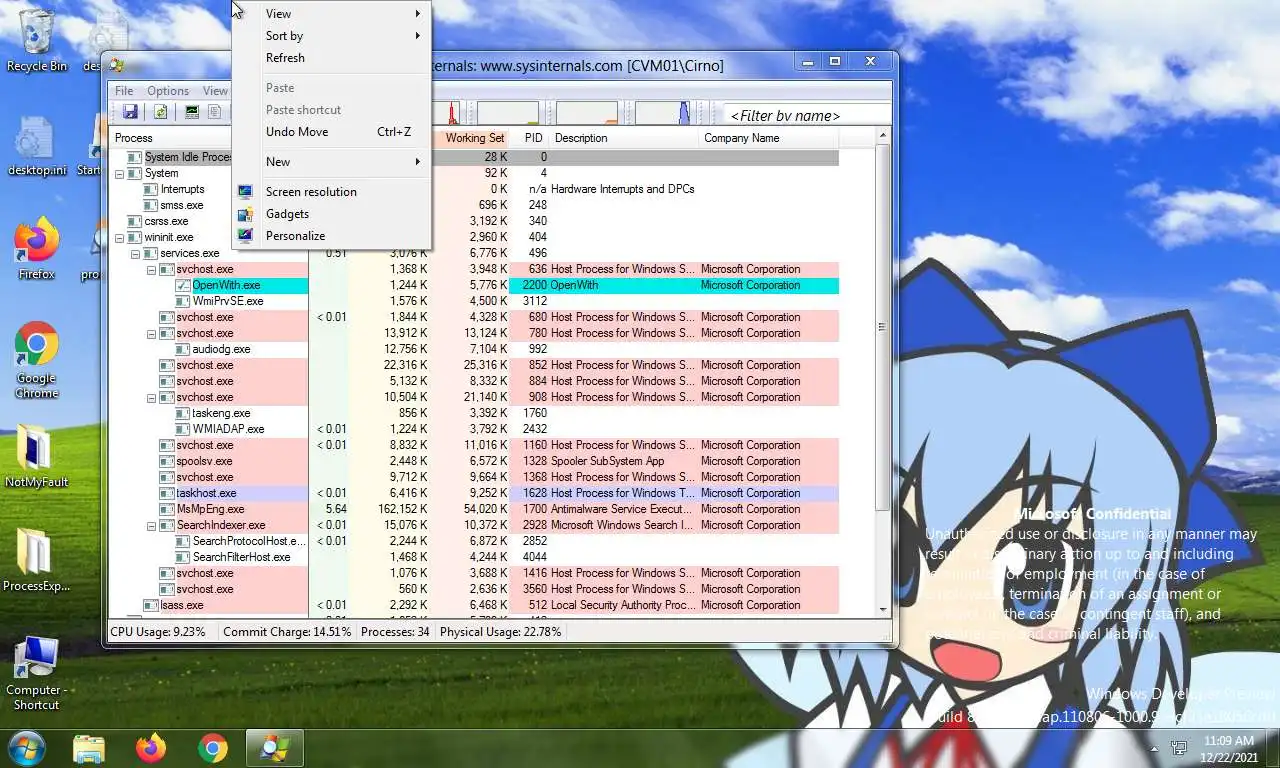Click the Physical Usage status bar entry
Image resolution: width=1280 pixels, height=768 pixels.
[501, 632]
